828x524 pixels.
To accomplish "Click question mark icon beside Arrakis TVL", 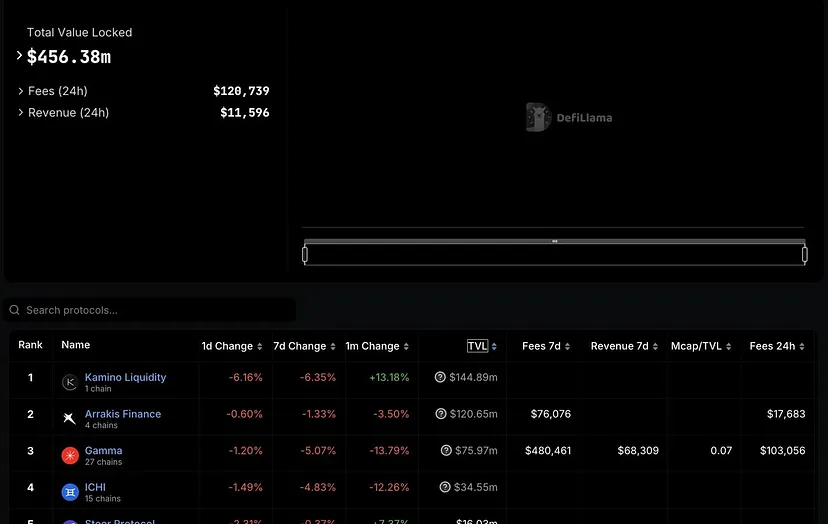I will click(x=440, y=414).
